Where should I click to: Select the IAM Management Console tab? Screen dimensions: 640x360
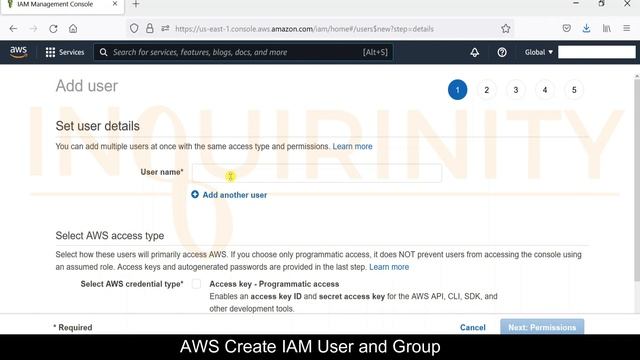click(x=62, y=6)
